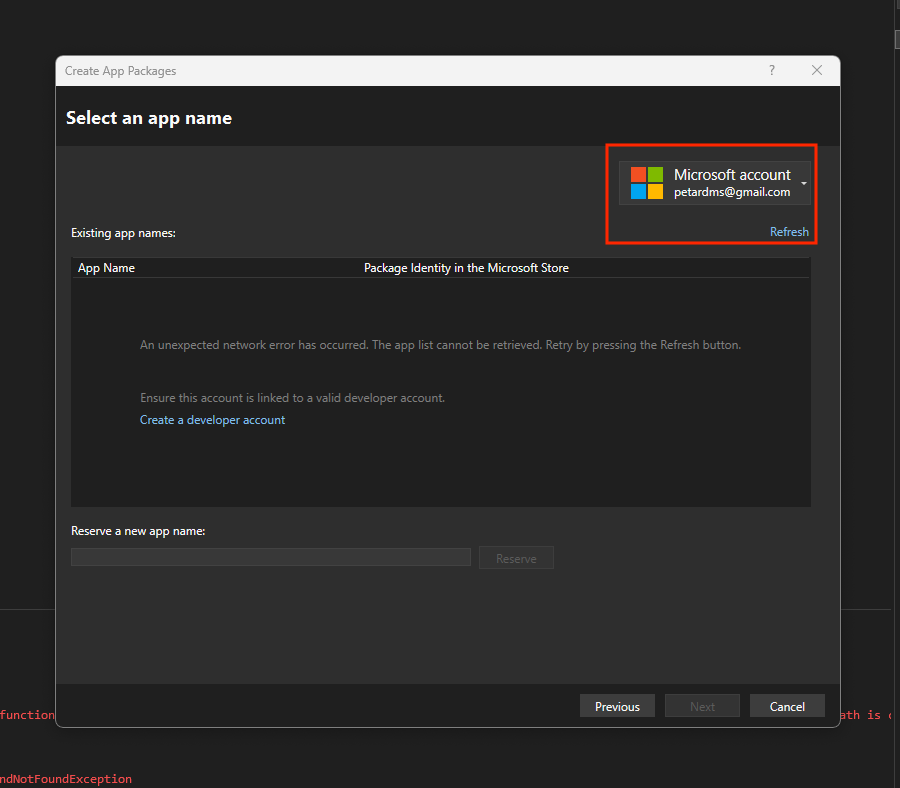Click Cancel to dismiss the dialog
The height and width of the screenshot is (788, 900).
(787, 705)
